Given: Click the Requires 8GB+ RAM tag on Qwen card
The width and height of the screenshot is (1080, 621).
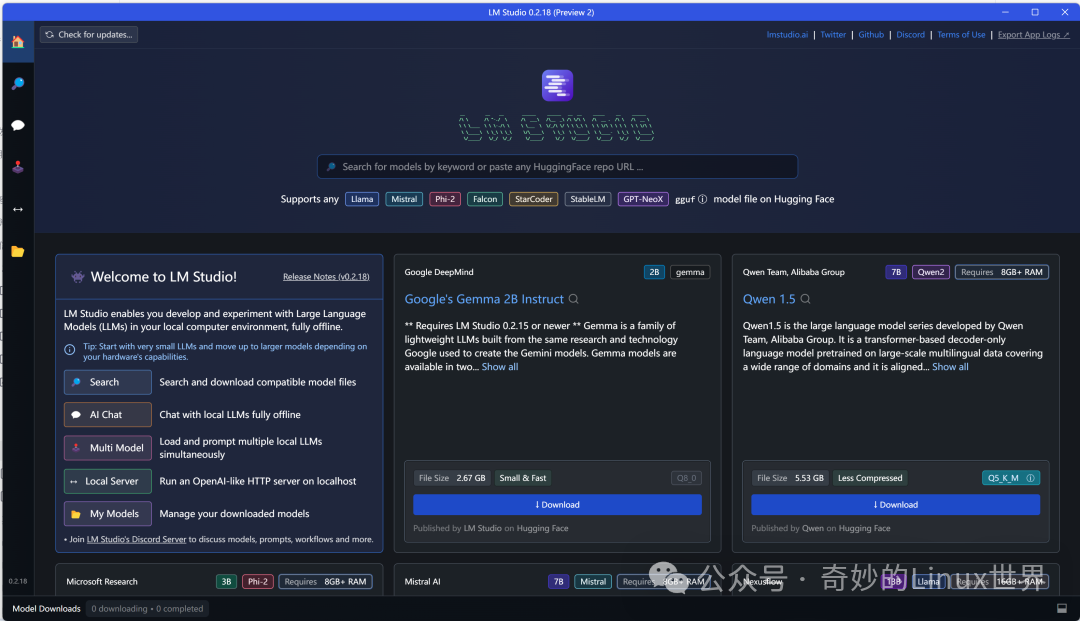Looking at the screenshot, I should point(1001,272).
